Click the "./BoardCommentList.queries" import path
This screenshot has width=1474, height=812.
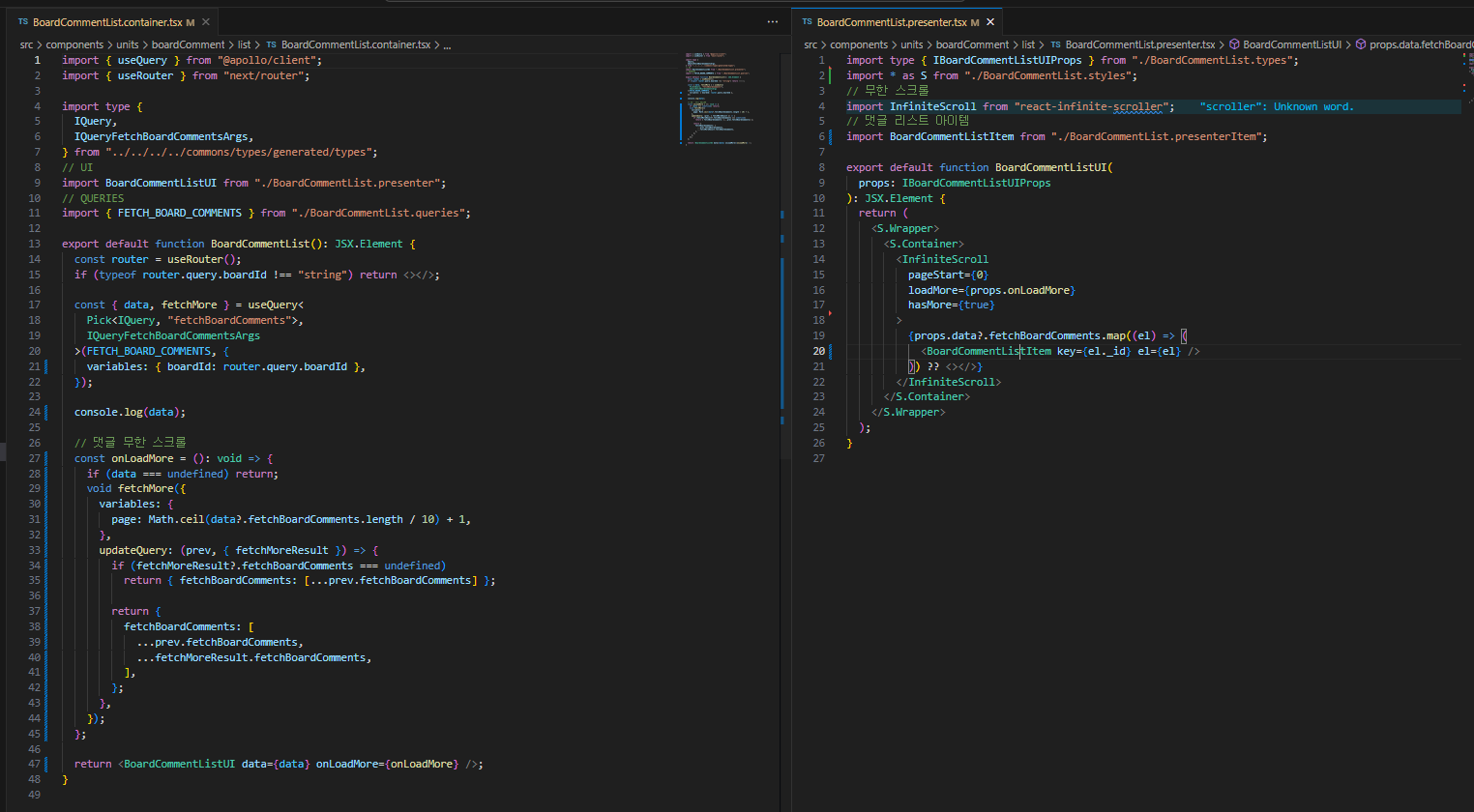pyautogui.click(x=378, y=213)
